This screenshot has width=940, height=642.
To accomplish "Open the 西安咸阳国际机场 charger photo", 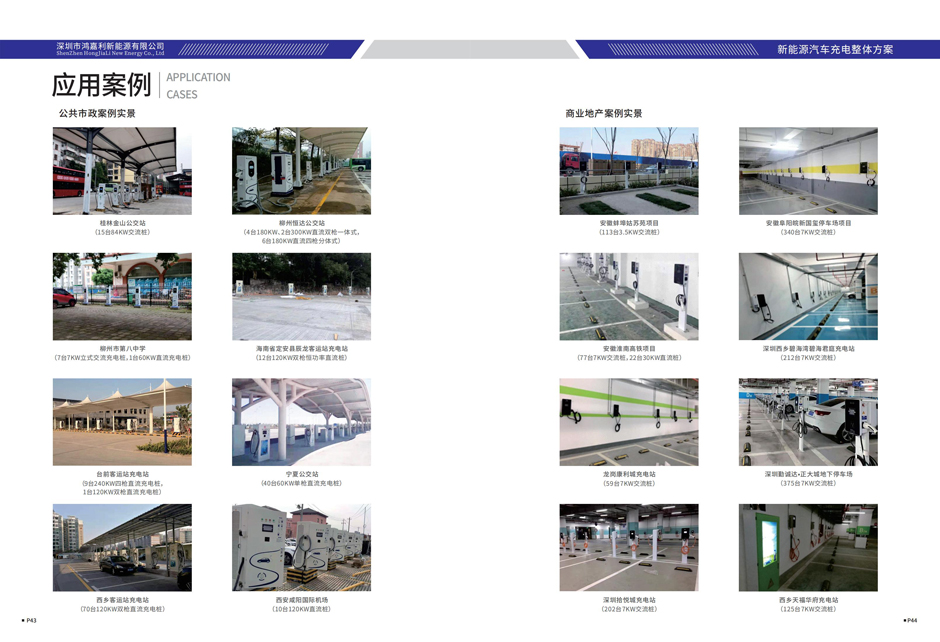I will (x=301, y=547).
